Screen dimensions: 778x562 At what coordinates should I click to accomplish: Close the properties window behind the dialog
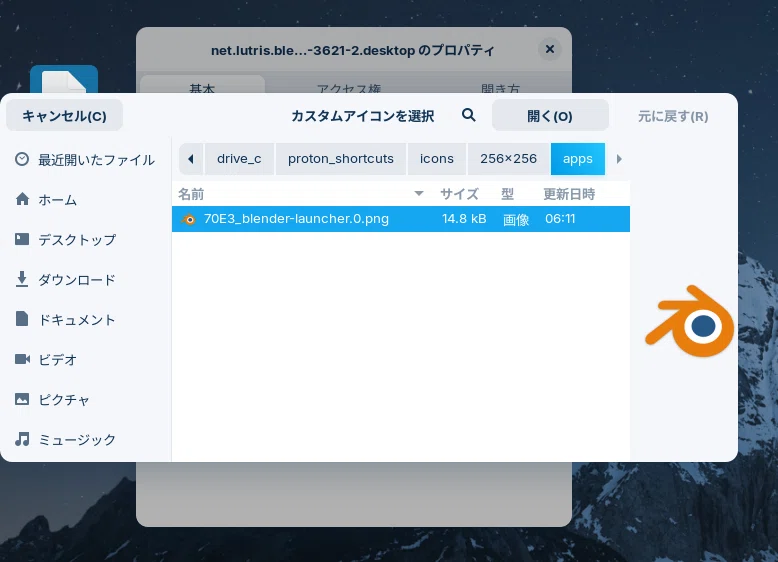click(550, 49)
